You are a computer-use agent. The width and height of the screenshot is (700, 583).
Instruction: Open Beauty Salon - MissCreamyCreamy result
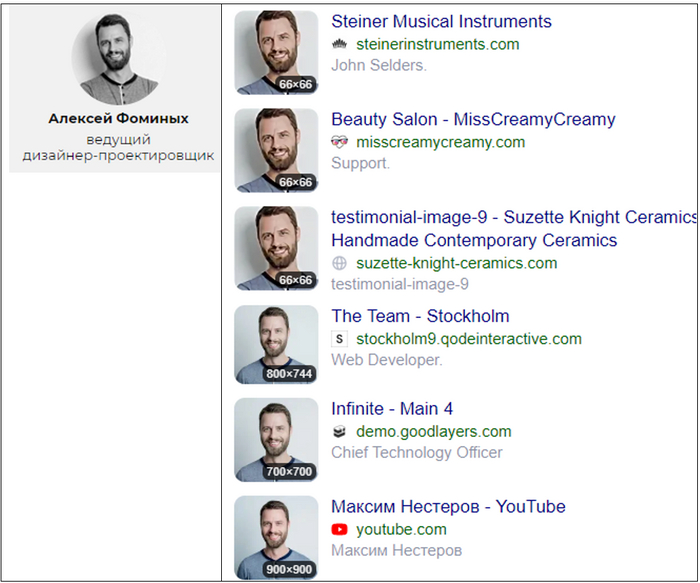(473, 119)
